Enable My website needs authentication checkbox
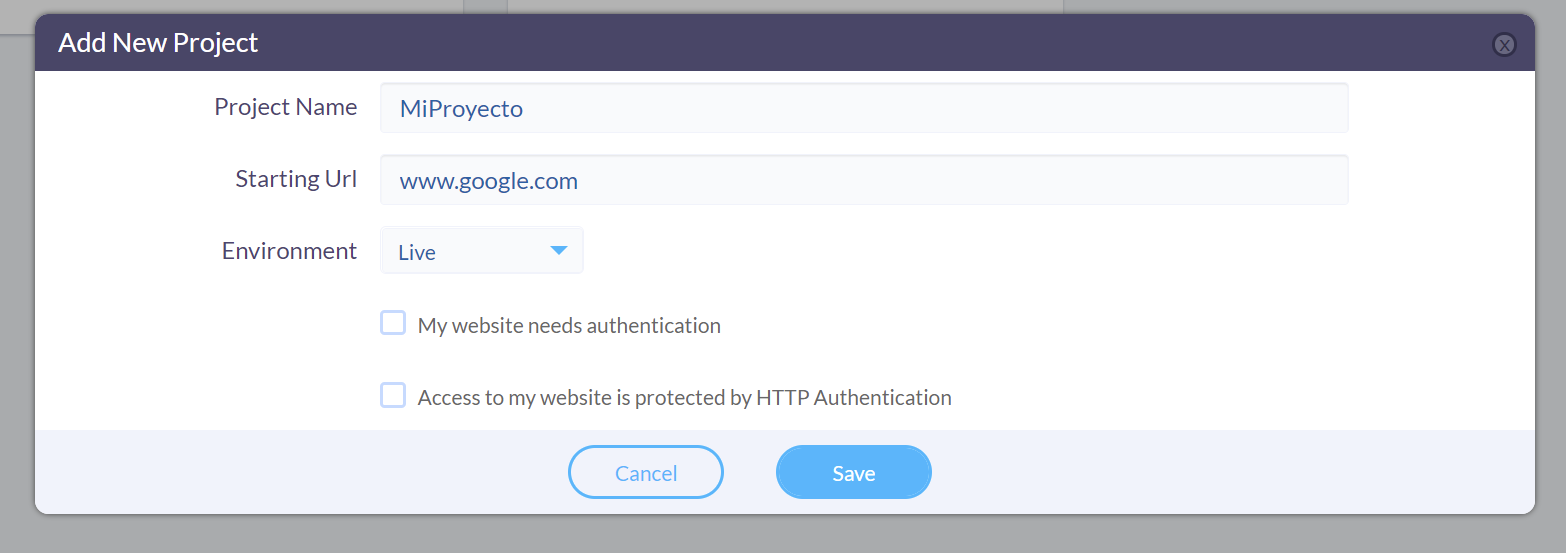 tap(393, 323)
